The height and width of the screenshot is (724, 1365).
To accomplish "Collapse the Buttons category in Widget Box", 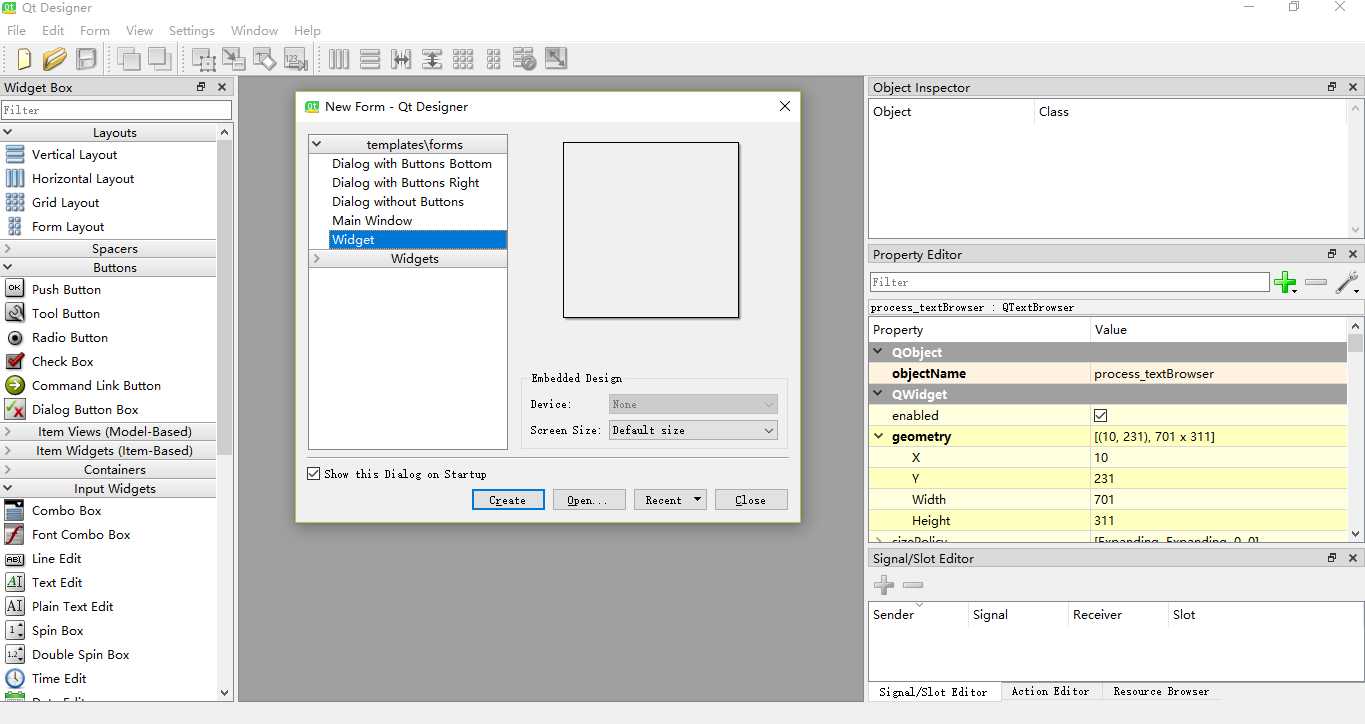I will (8, 267).
